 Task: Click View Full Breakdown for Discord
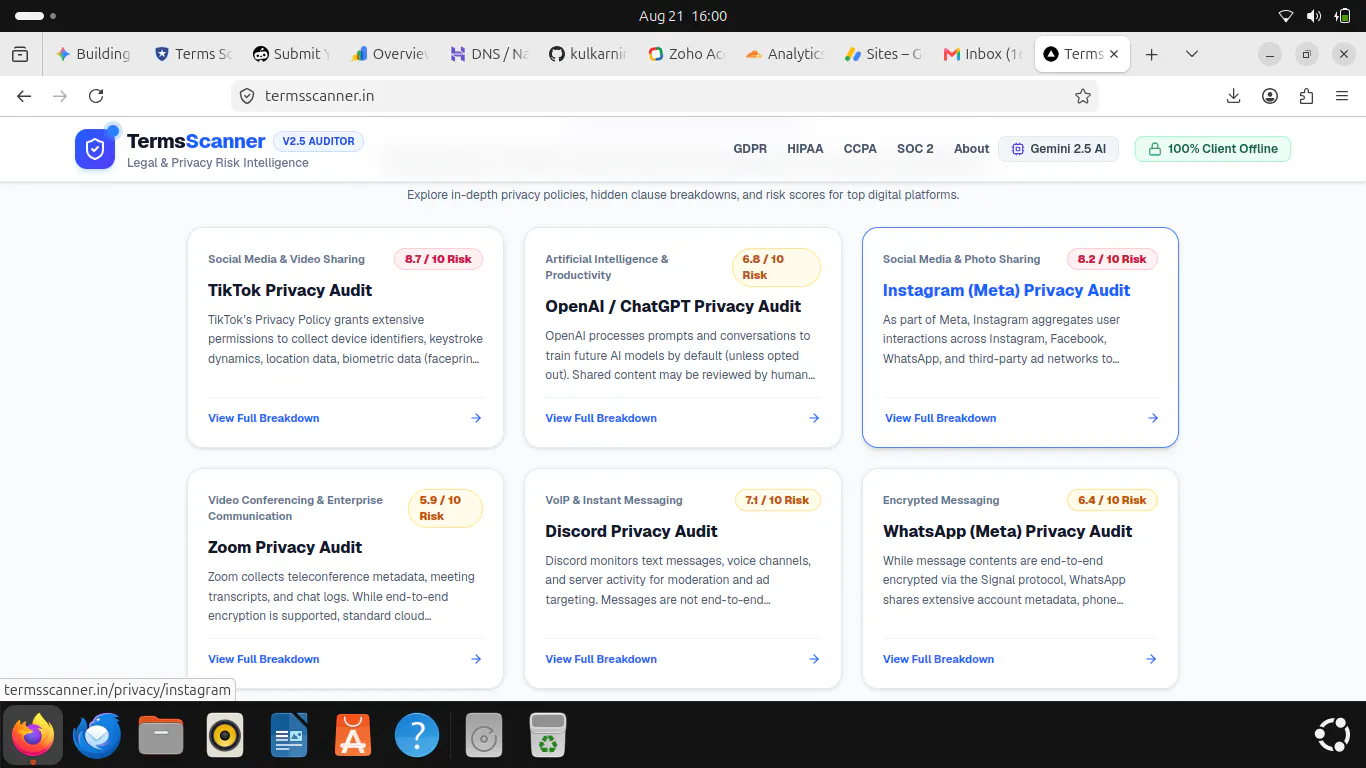tap(601, 659)
